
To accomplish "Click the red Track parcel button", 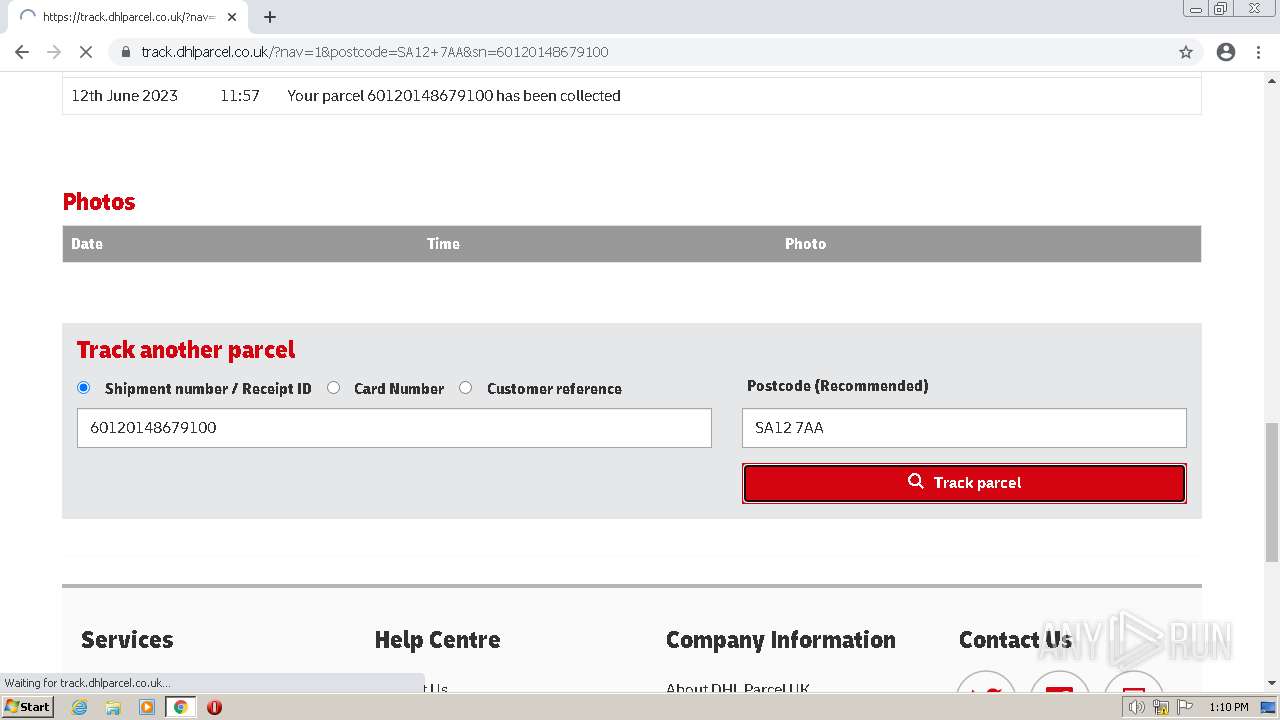I will pos(964,483).
